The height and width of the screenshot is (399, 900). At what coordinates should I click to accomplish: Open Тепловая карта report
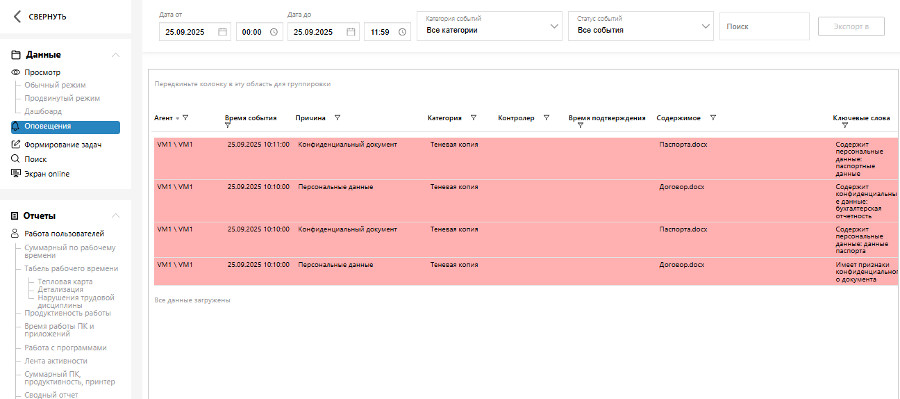pyautogui.click(x=65, y=282)
